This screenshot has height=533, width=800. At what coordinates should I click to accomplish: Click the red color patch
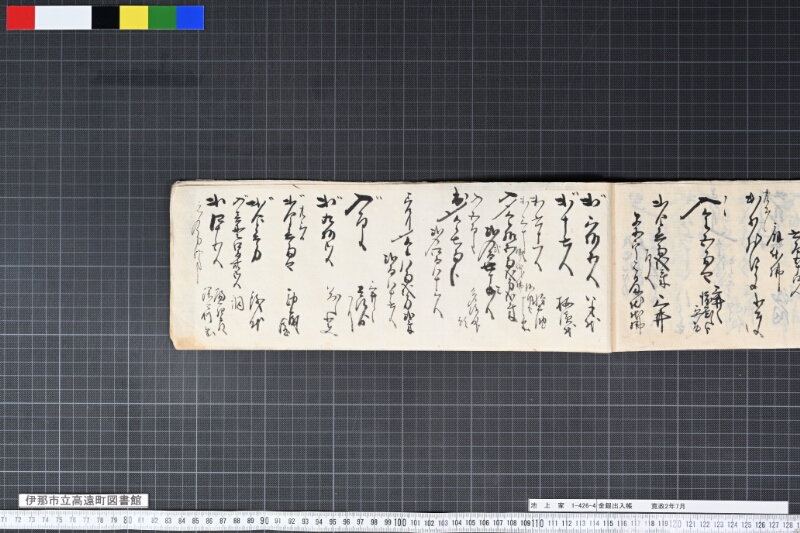click(x=20, y=17)
